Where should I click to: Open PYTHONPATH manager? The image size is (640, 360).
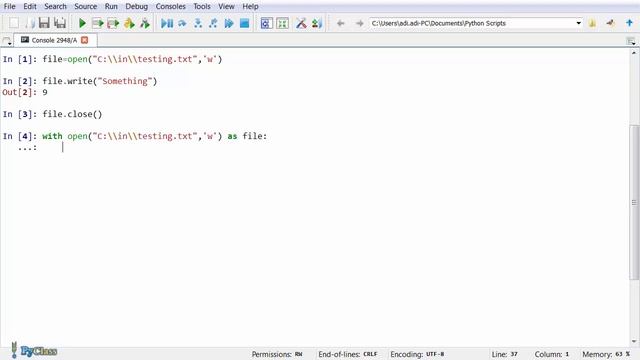pos(317,23)
